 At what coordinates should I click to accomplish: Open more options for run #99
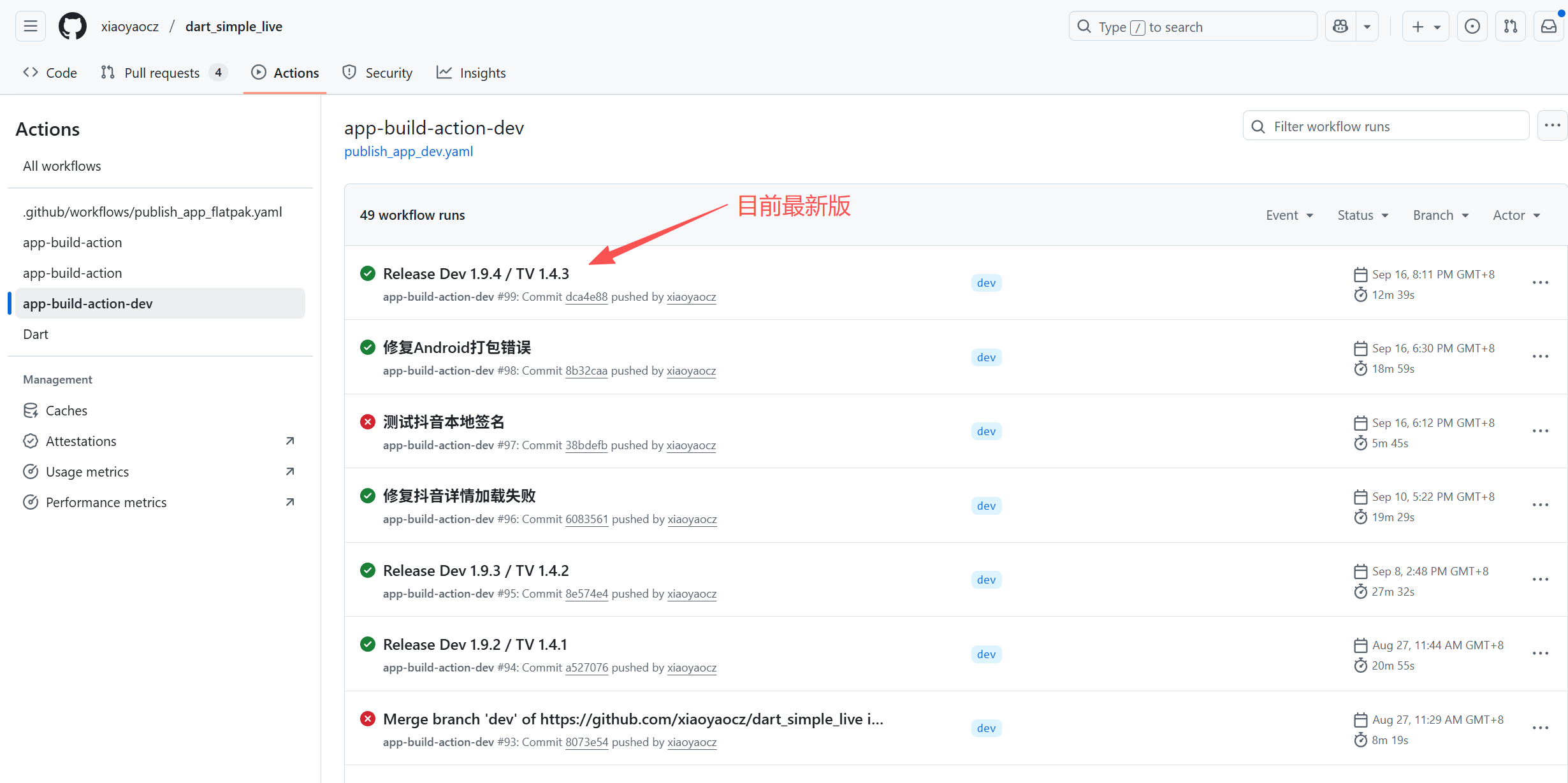click(x=1540, y=283)
